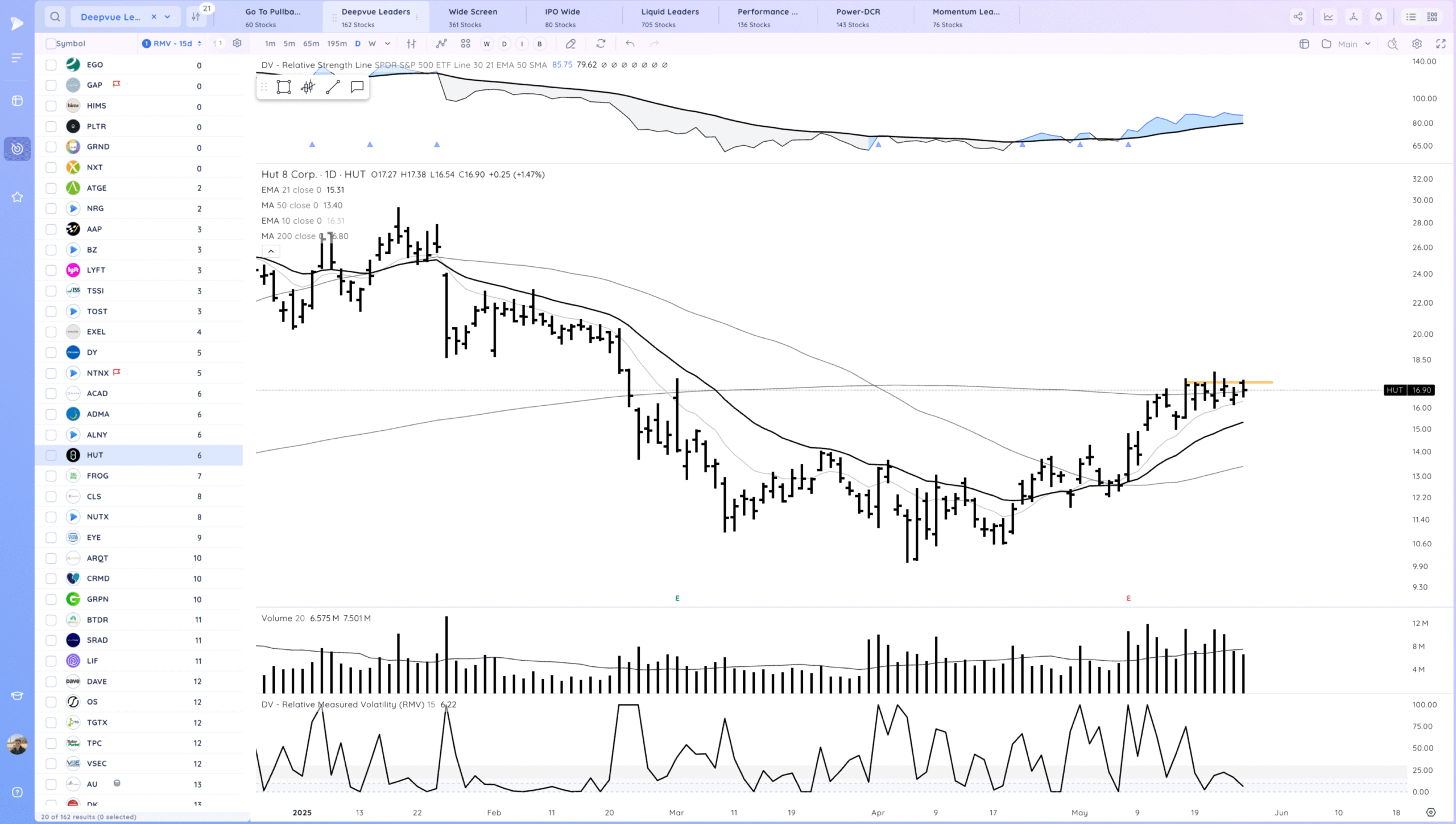Click the share icon in the top bar
This screenshot has height=824, width=1456.
click(x=1298, y=17)
